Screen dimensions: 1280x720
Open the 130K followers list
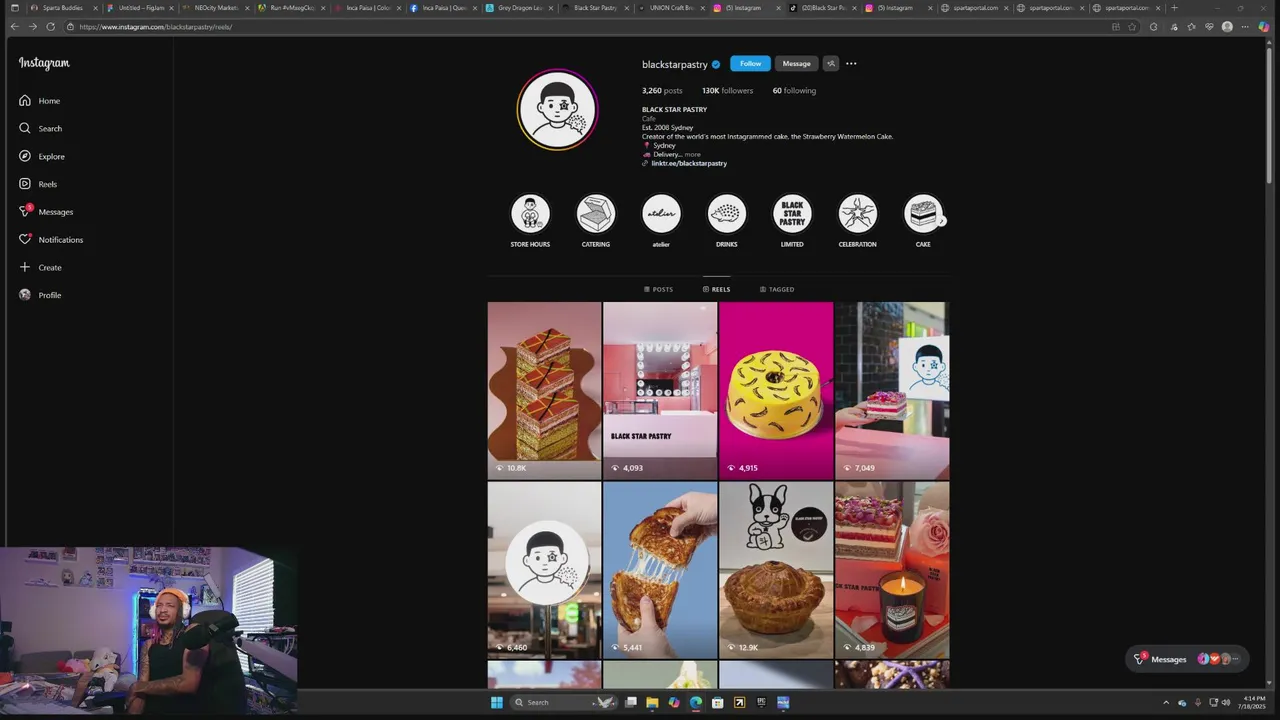pyautogui.click(x=727, y=90)
